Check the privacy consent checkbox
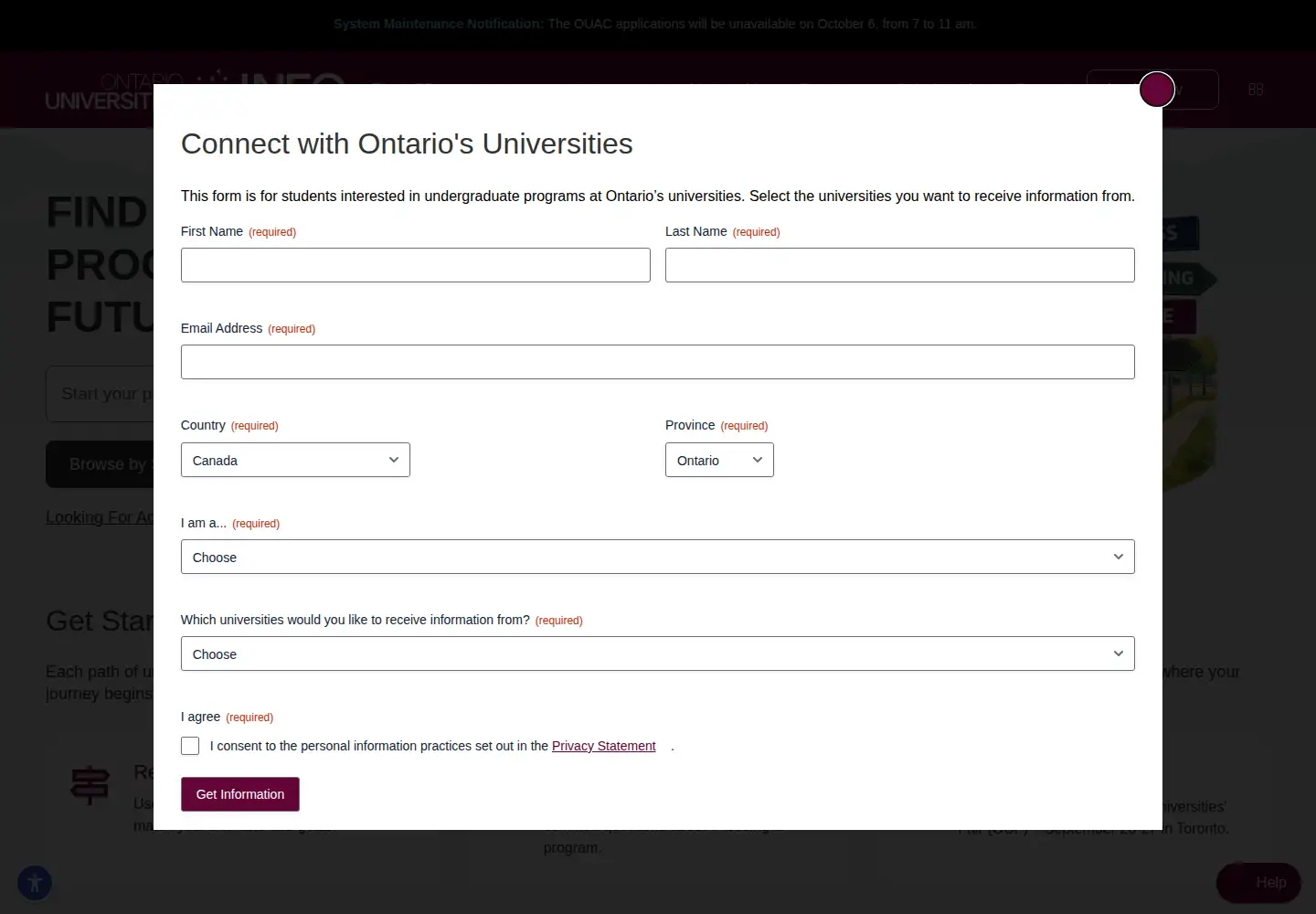The height and width of the screenshot is (914, 1316). tap(190, 746)
